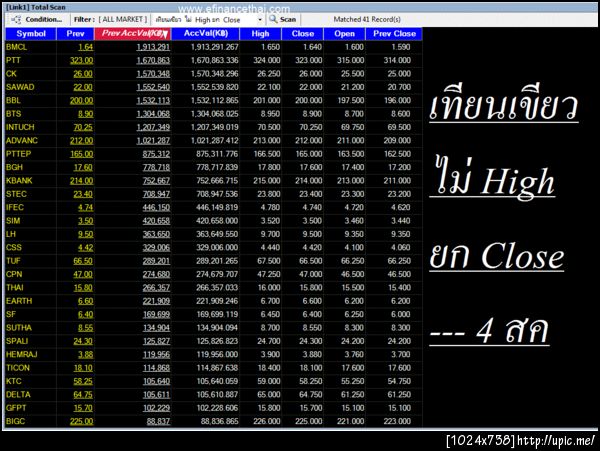Screen dimensions: 600x451
Task: Click the Scan button
Action: [x=283, y=20]
